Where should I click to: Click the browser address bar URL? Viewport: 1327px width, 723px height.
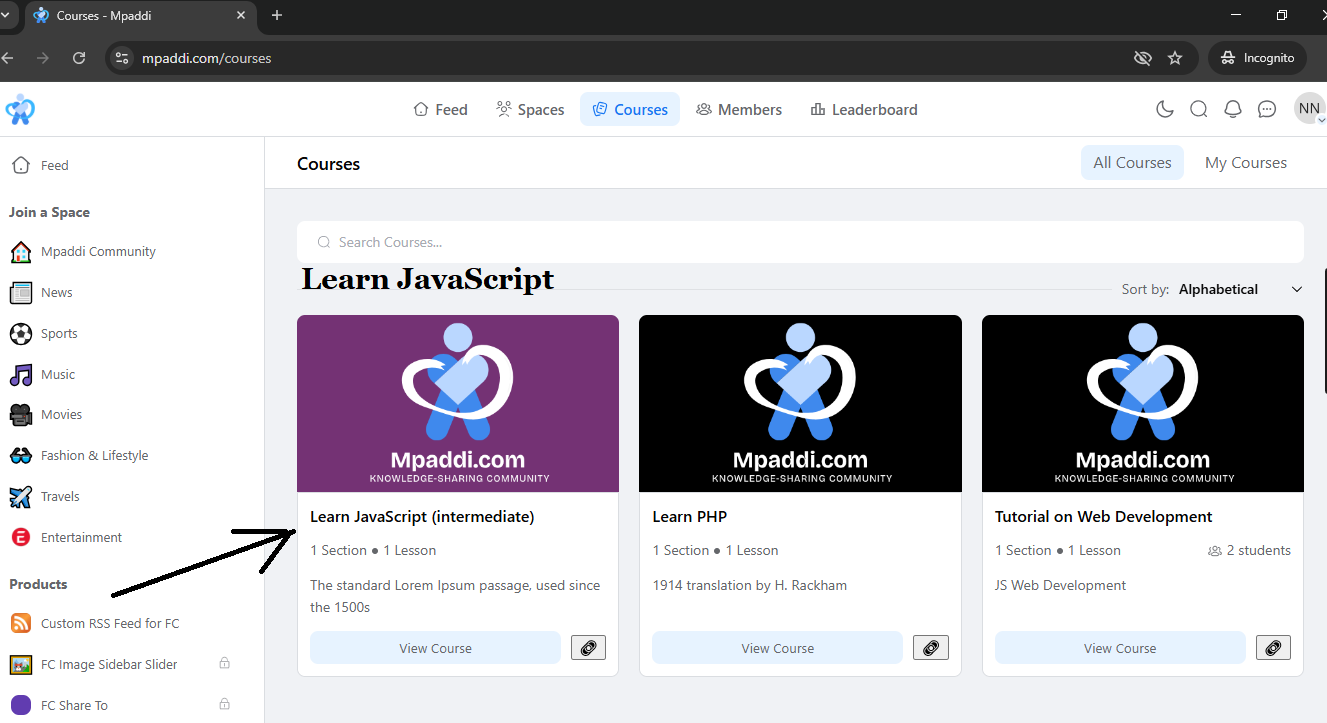pos(207,58)
